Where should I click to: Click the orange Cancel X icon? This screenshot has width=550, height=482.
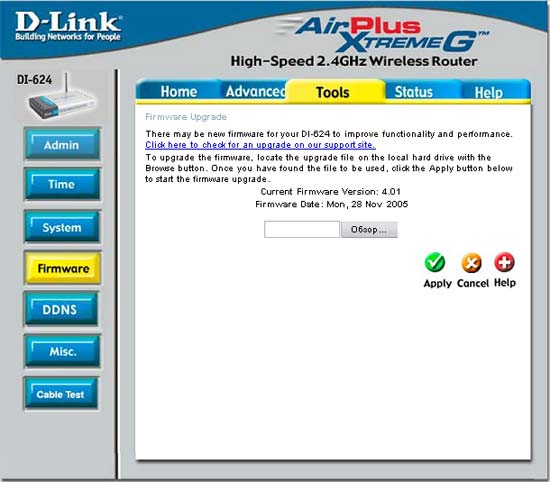[x=471, y=263]
